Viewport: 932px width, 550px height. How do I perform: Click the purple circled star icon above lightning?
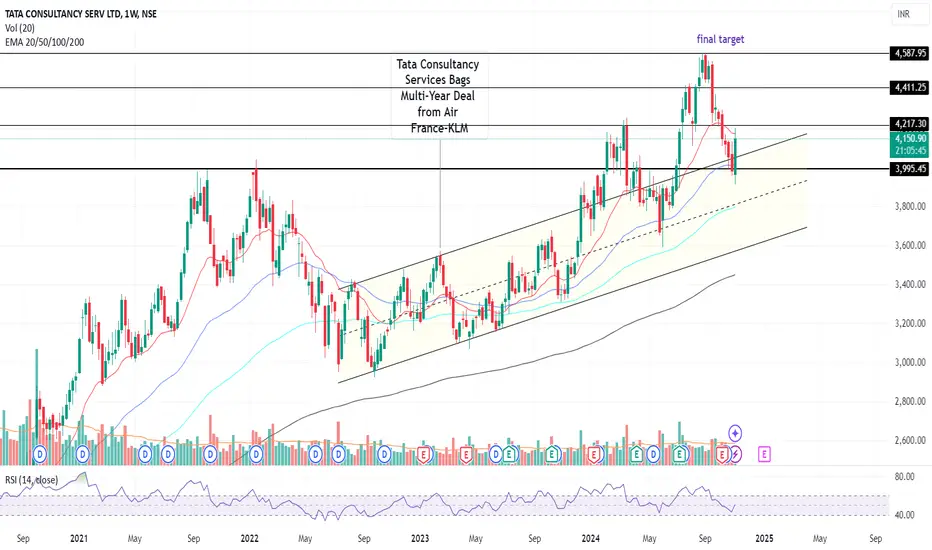[x=735, y=433]
